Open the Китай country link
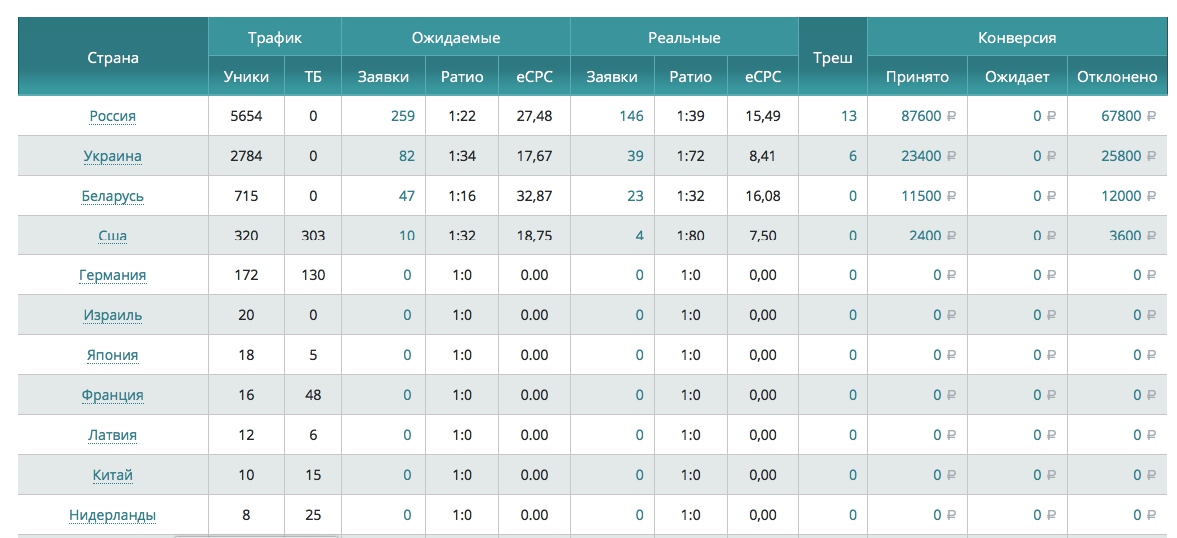 click(113, 475)
